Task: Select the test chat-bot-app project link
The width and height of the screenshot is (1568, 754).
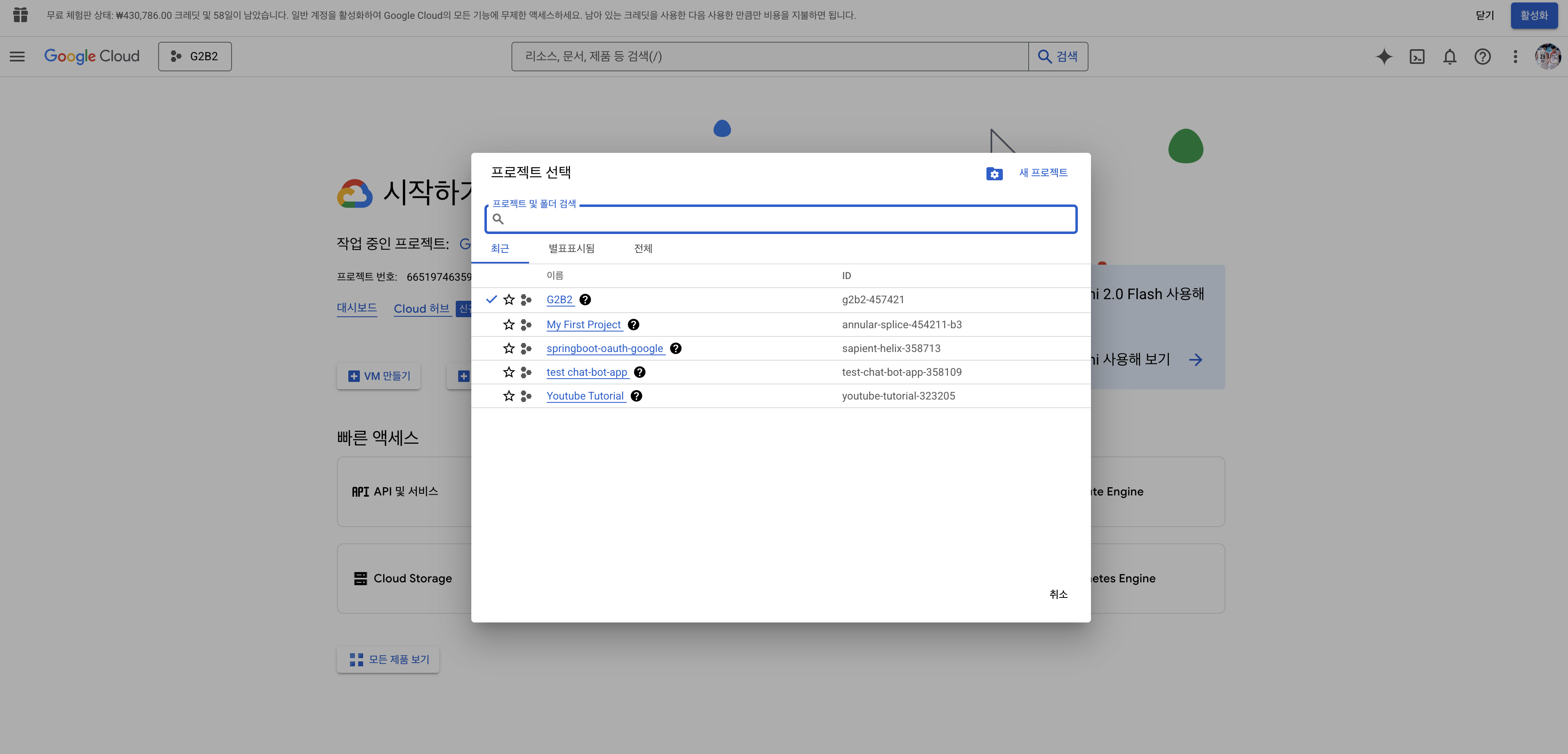Action: click(586, 372)
